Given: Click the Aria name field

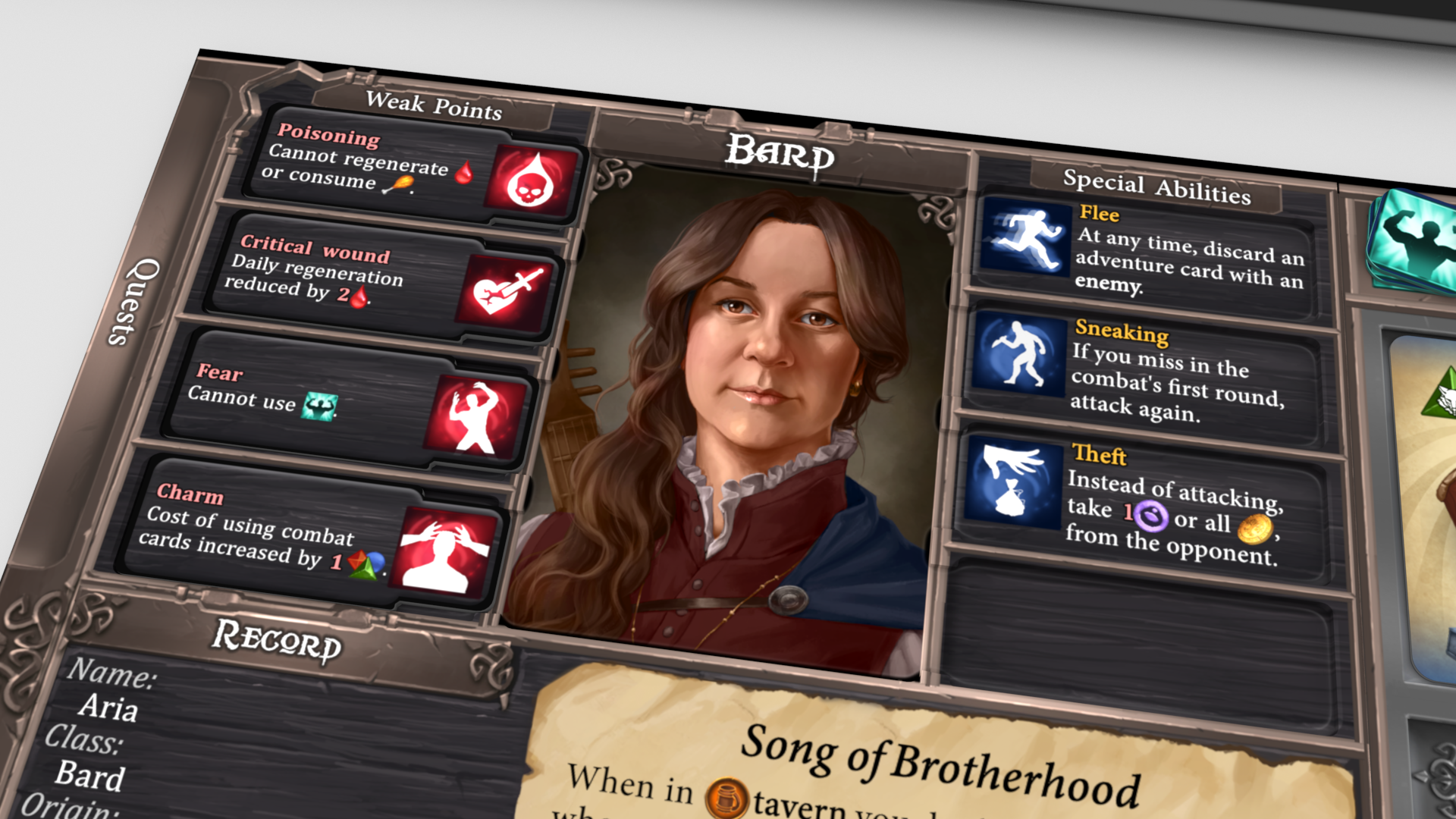Looking at the screenshot, I should coord(108,708).
